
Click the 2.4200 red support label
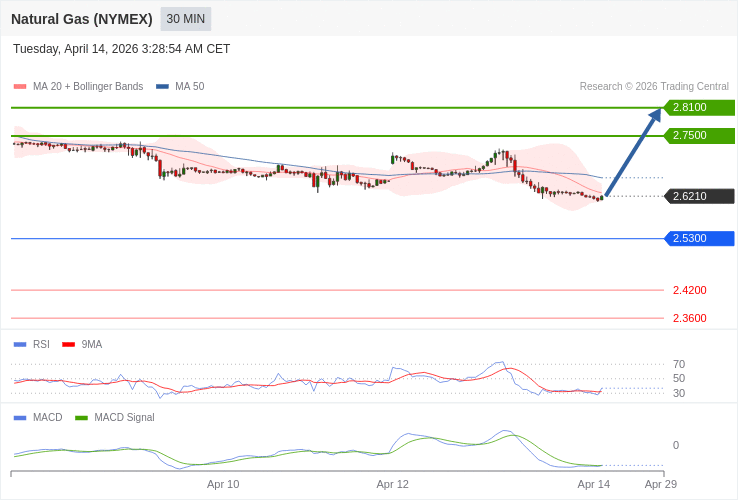coord(689,290)
